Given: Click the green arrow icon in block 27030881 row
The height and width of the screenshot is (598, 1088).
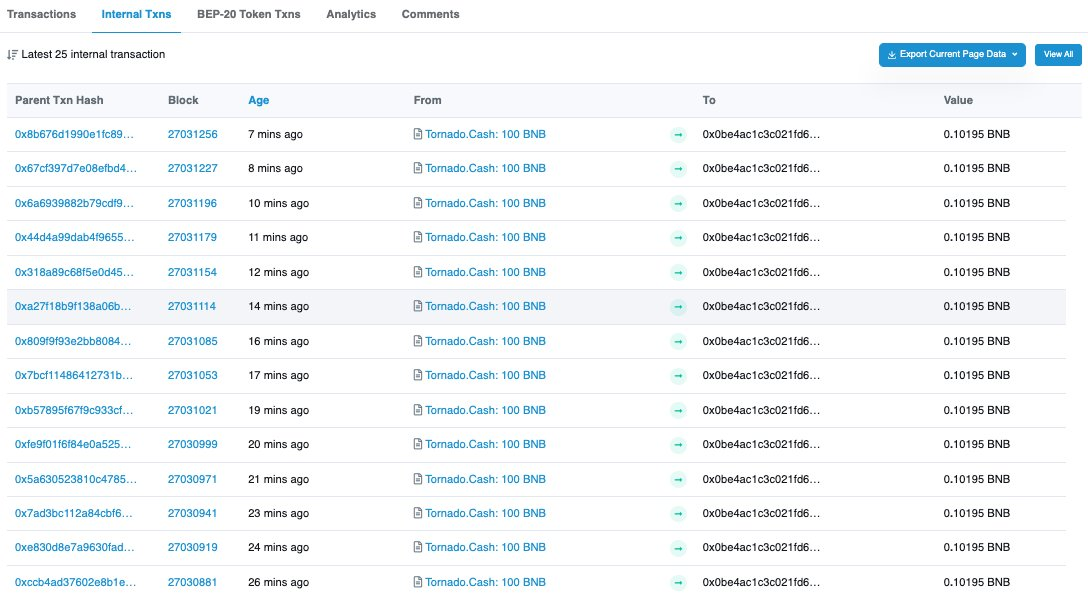Looking at the screenshot, I should click(678, 583).
